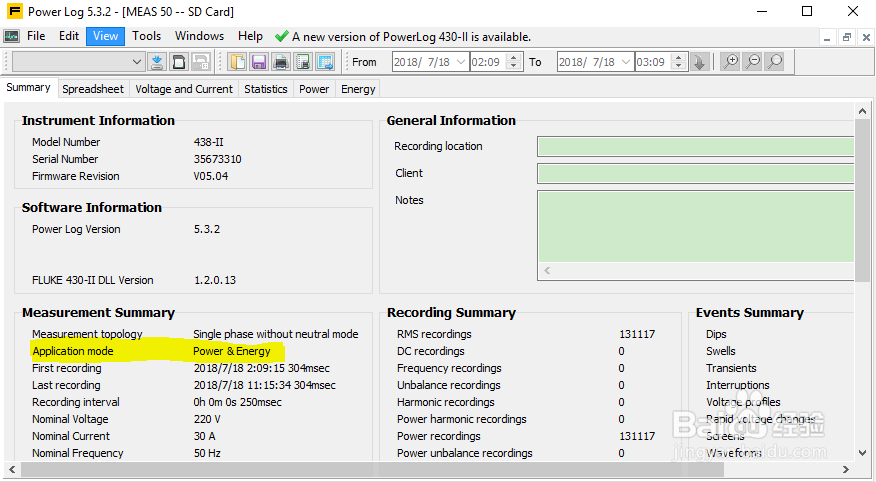The image size is (876, 482).
Task: Click the To time field 03:09
Action: pyautogui.click(x=653, y=62)
